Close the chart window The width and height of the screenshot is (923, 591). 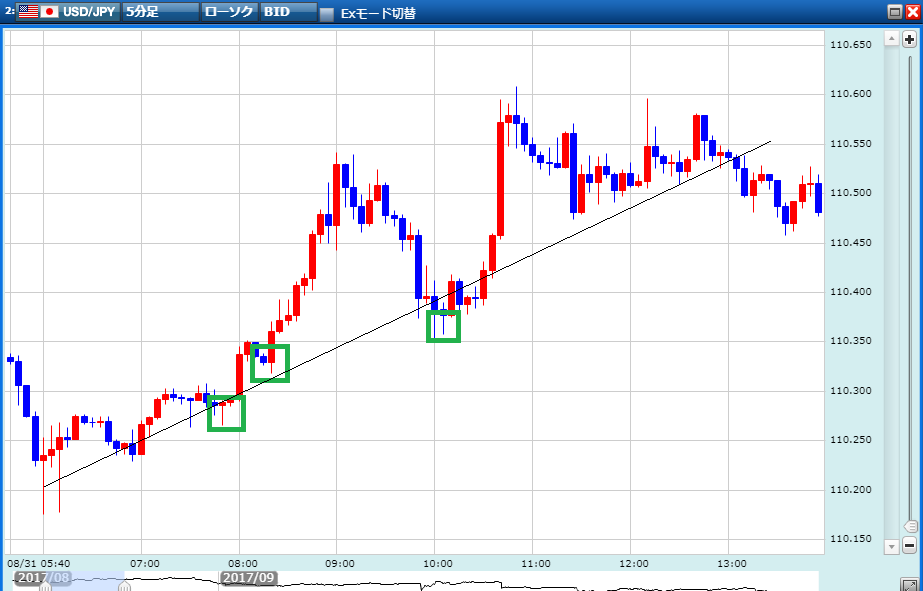[x=912, y=11]
